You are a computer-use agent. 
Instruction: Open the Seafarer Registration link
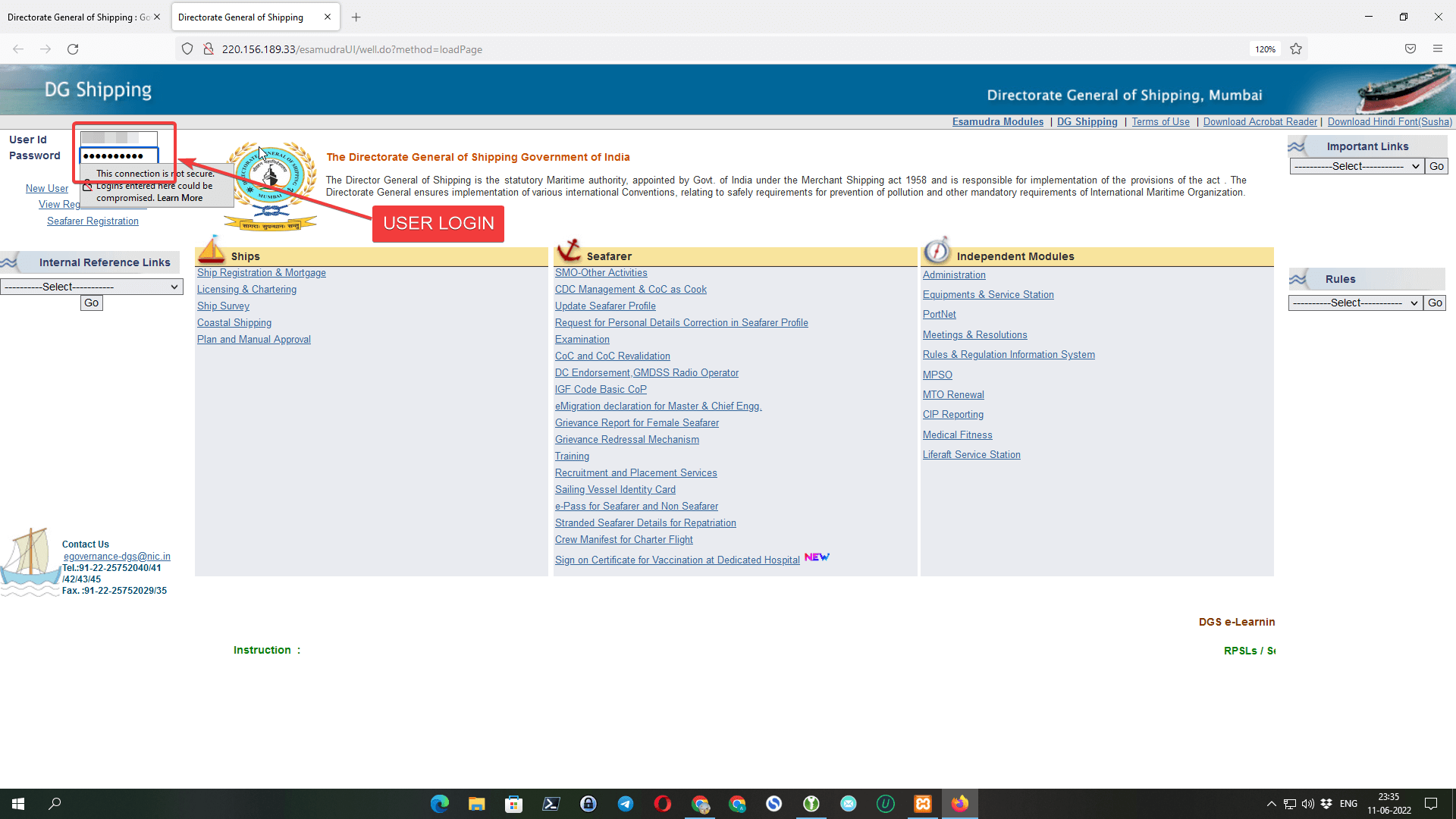pyautogui.click(x=92, y=221)
